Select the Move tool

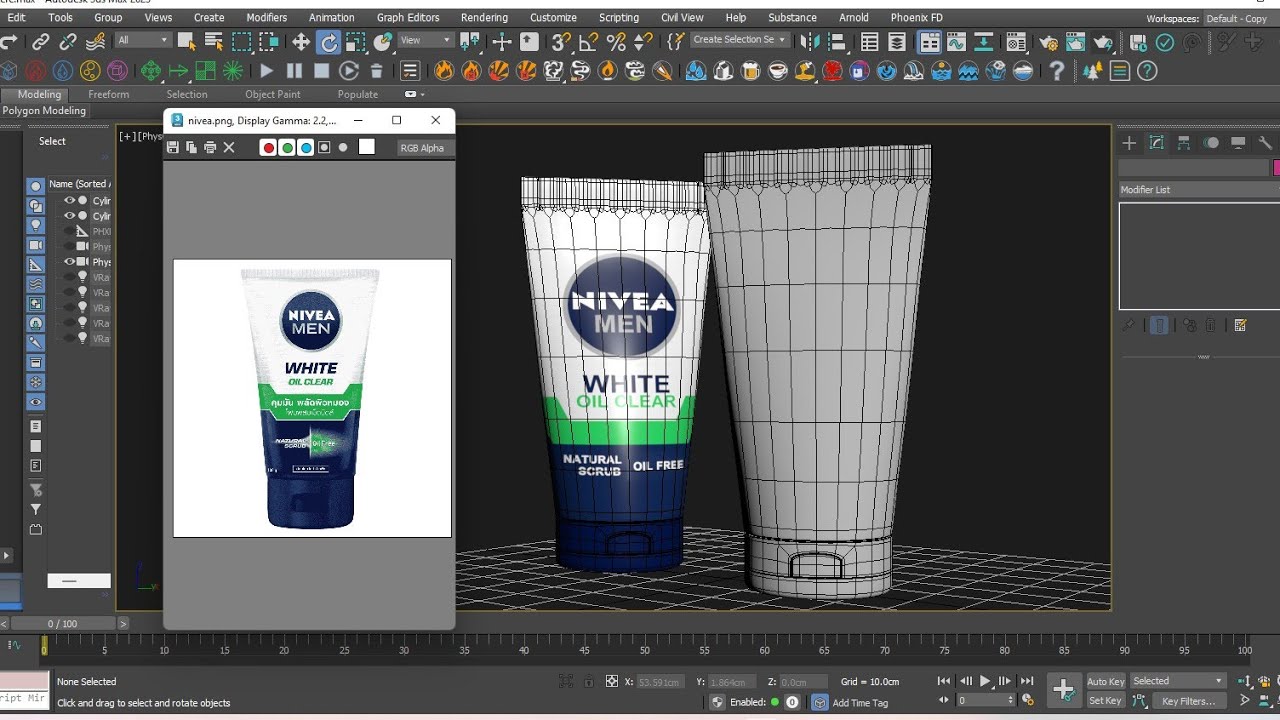pyautogui.click(x=301, y=42)
